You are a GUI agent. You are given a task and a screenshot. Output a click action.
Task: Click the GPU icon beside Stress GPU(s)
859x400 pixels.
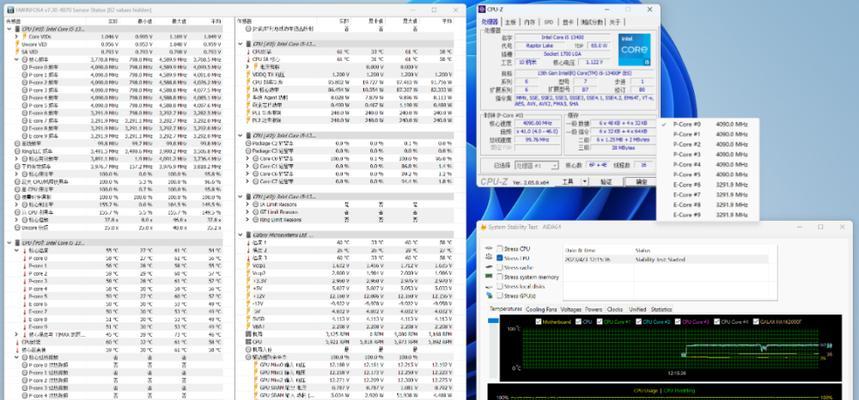[x=489, y=296]
